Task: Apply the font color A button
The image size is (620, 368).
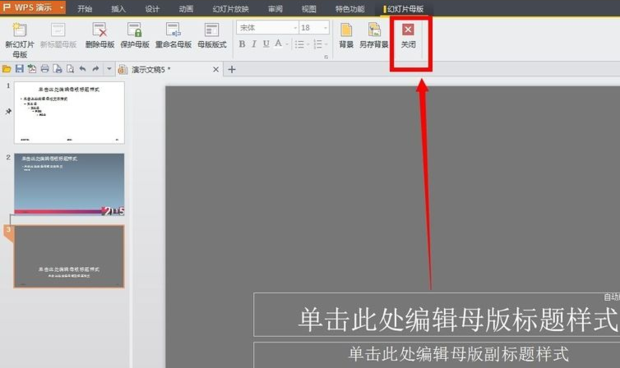Action: pos(278,44)
